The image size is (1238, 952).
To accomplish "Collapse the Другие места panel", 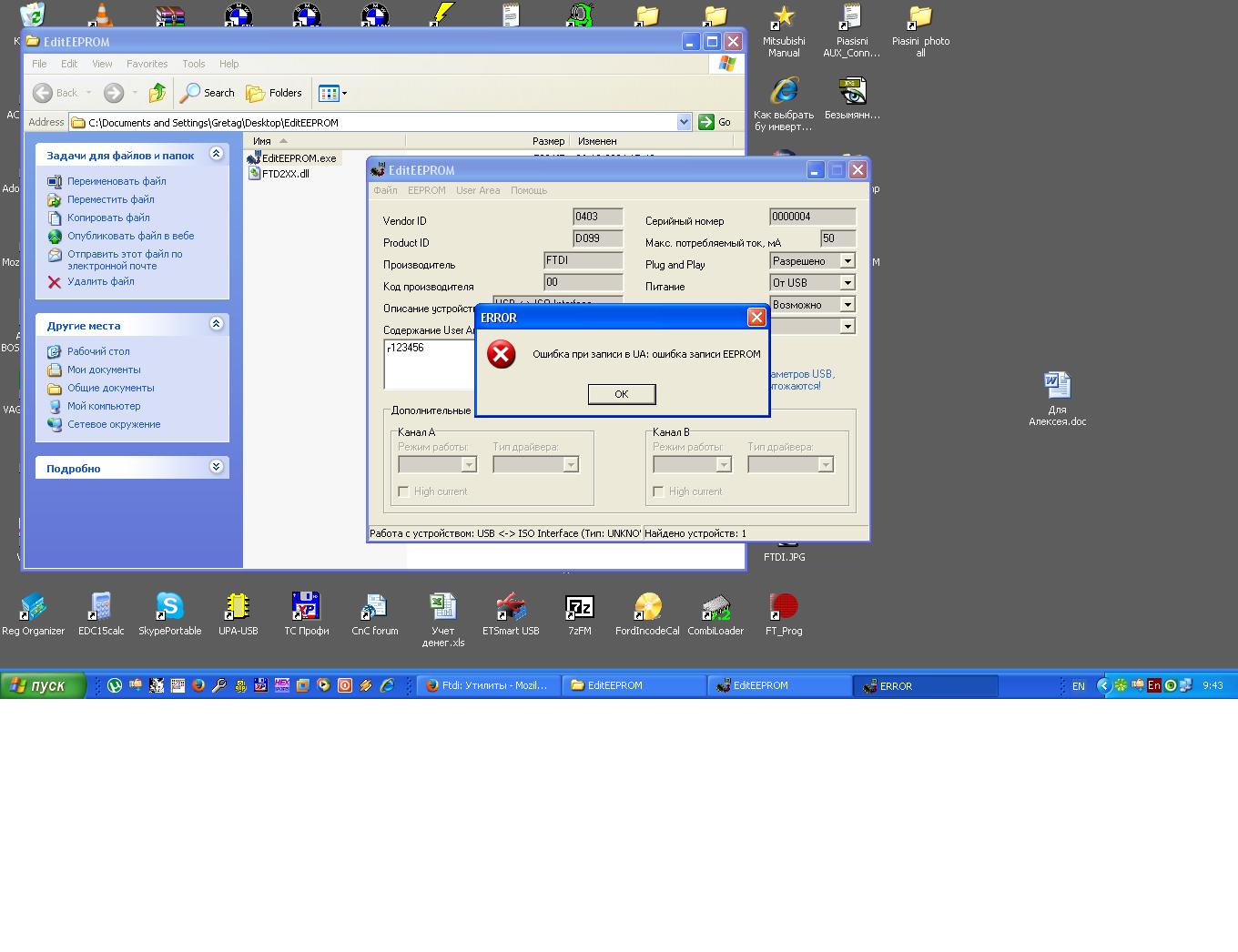I will coord(216,324).
